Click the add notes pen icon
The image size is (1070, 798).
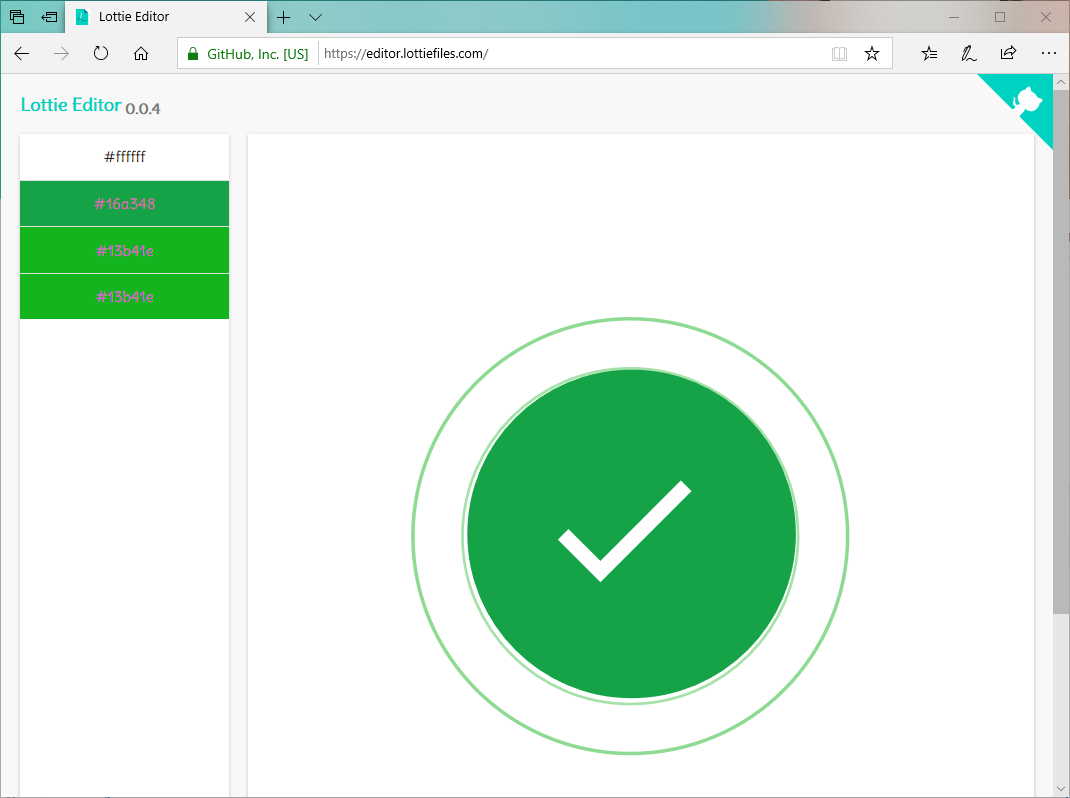coord(968,54)
